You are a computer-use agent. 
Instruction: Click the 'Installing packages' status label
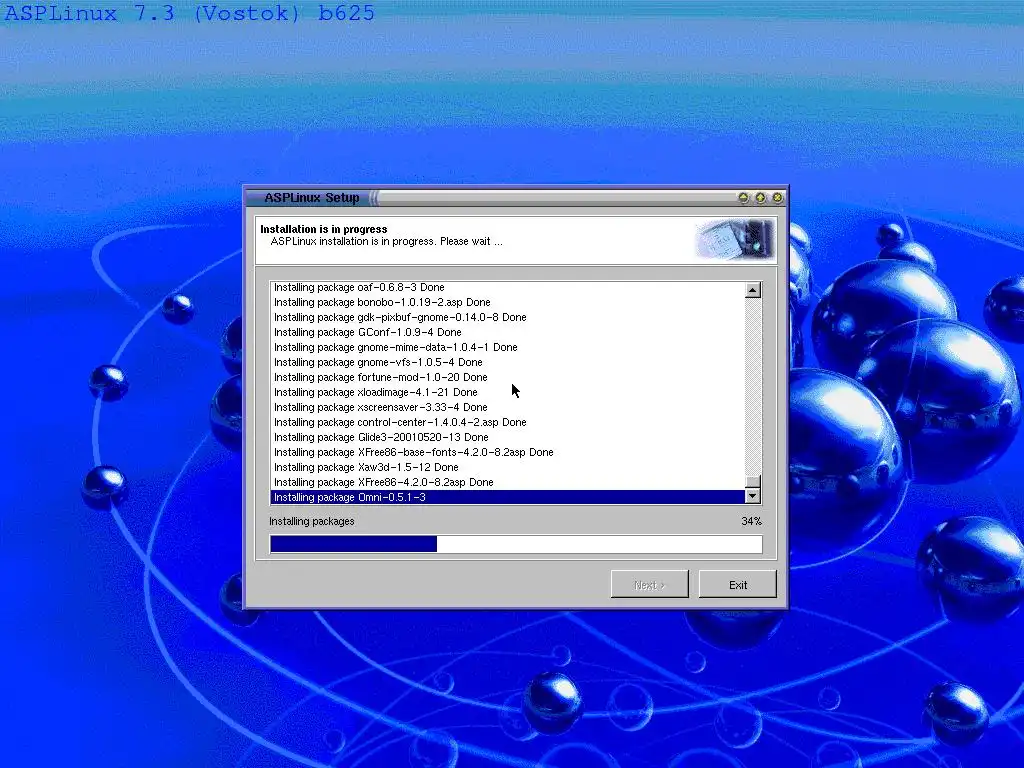coord(312,521)
